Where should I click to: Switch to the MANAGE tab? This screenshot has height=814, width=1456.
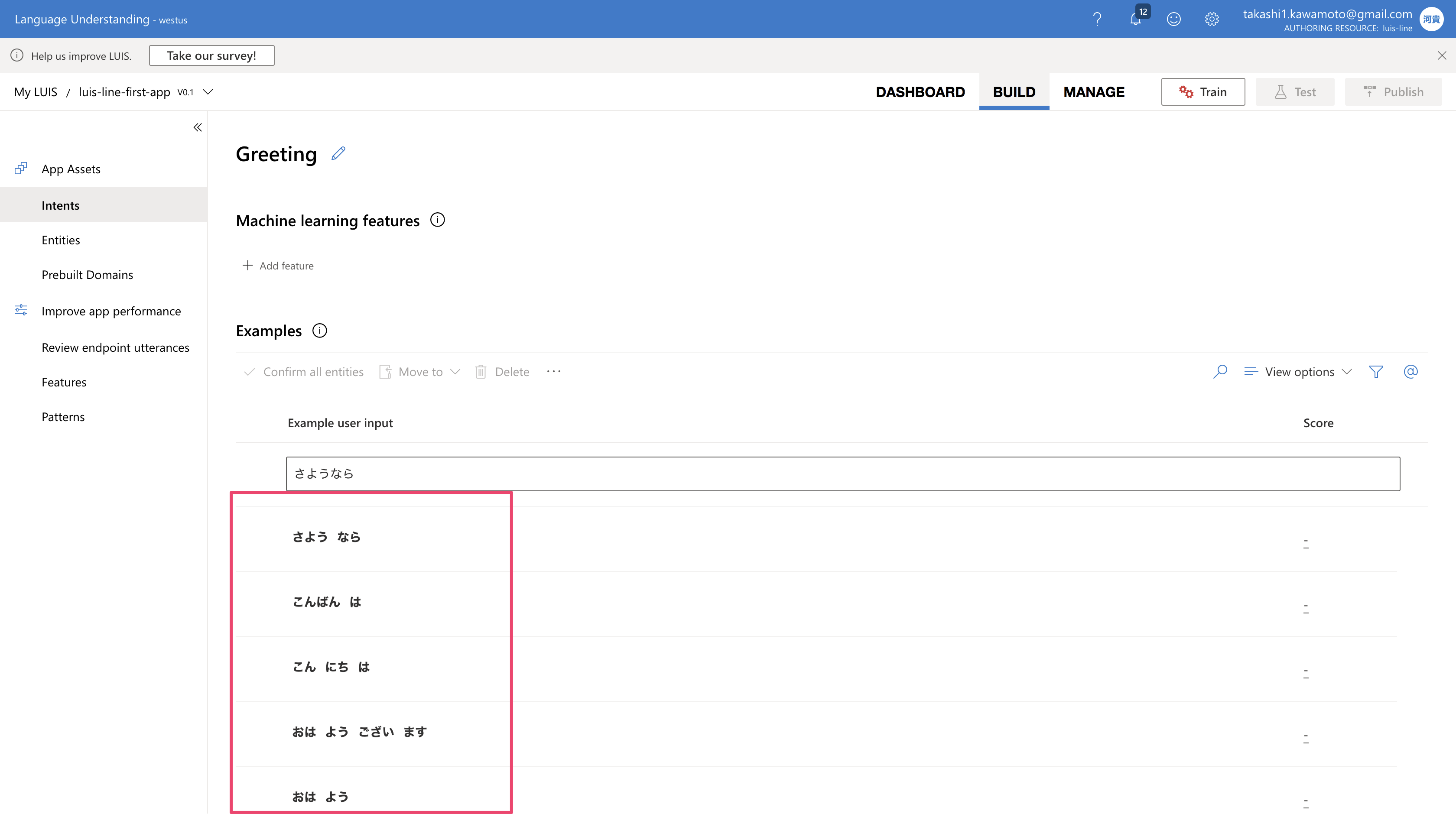[x=1094, y=92]
